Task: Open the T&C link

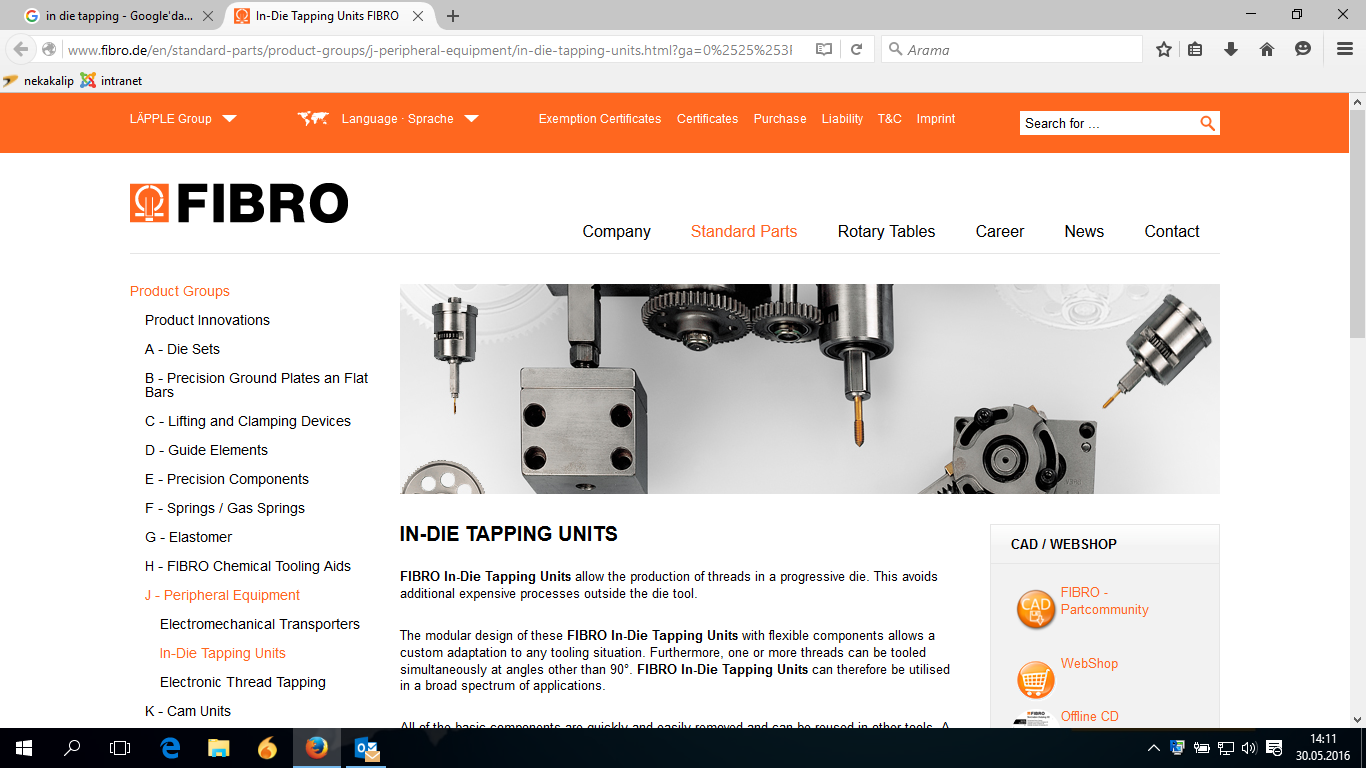Action: coord(890,118)
